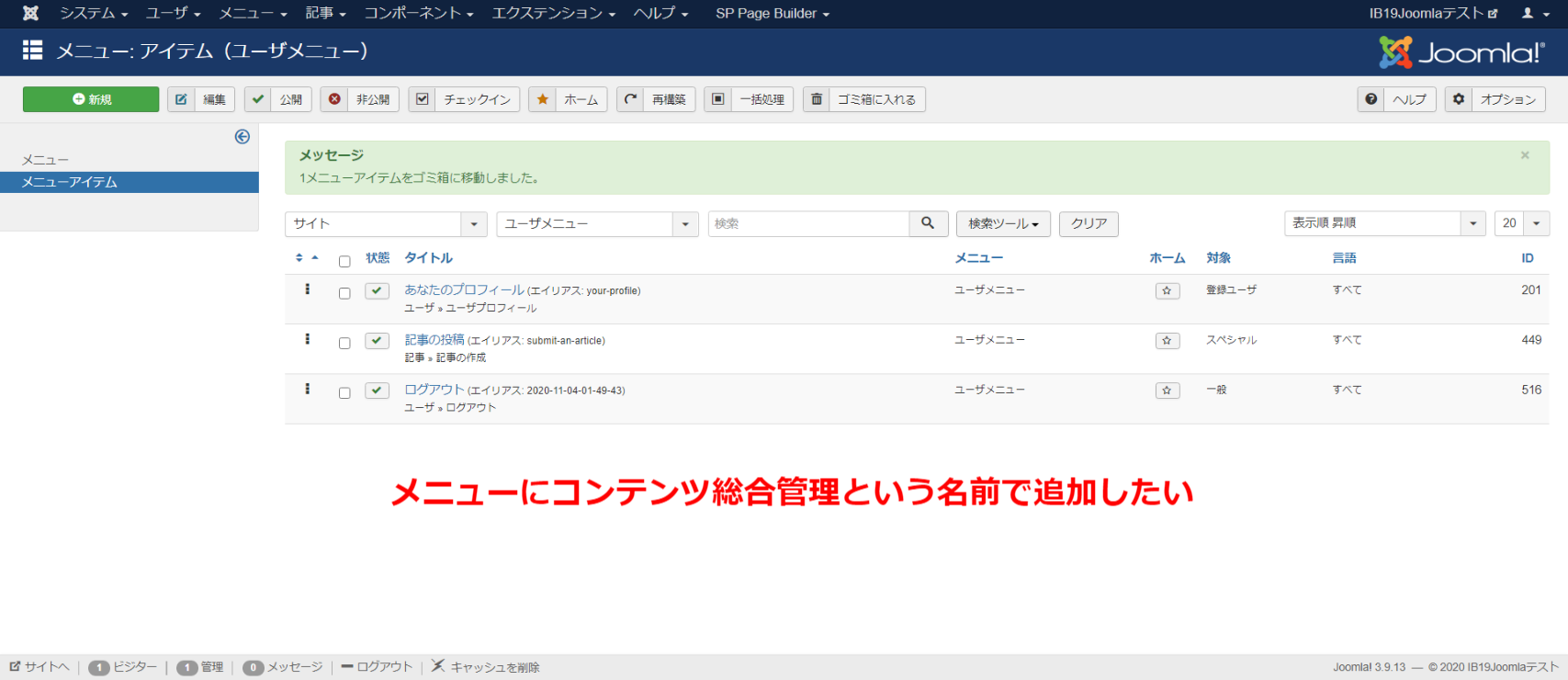The width and height of the screenshot is (1568, 680).
Task: Open the 表示順 昇順 sort dropdown
Action: click(x=1383, y=223)
